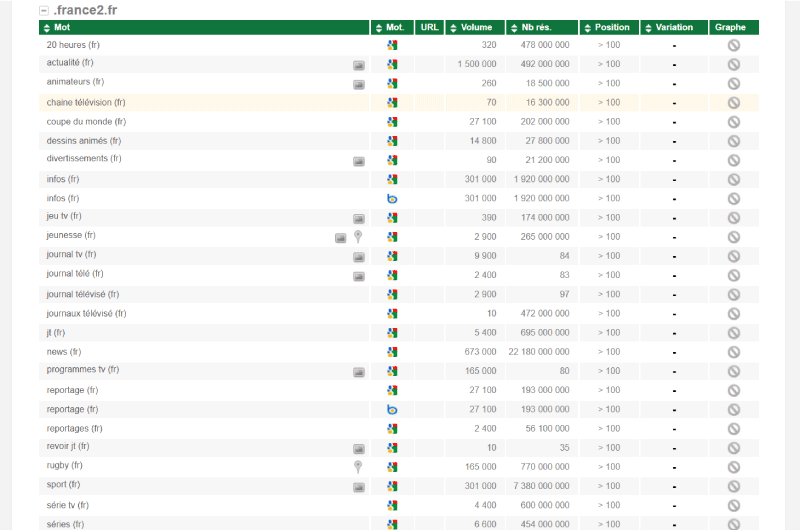The image size is (800, 530).
Task: Collapse the .france2.fr group
Action: (x=44, y=11)
